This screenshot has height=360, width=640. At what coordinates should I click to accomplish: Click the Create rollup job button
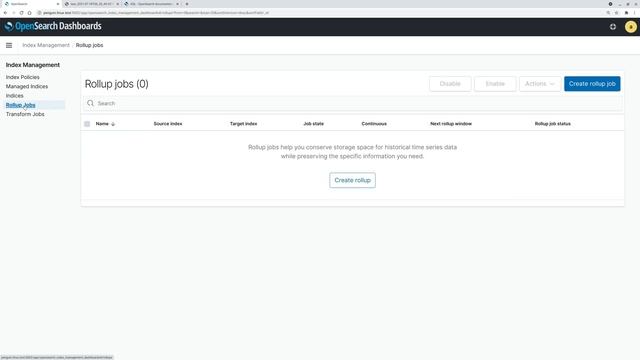pyautogui.click(x=592, y=84)
